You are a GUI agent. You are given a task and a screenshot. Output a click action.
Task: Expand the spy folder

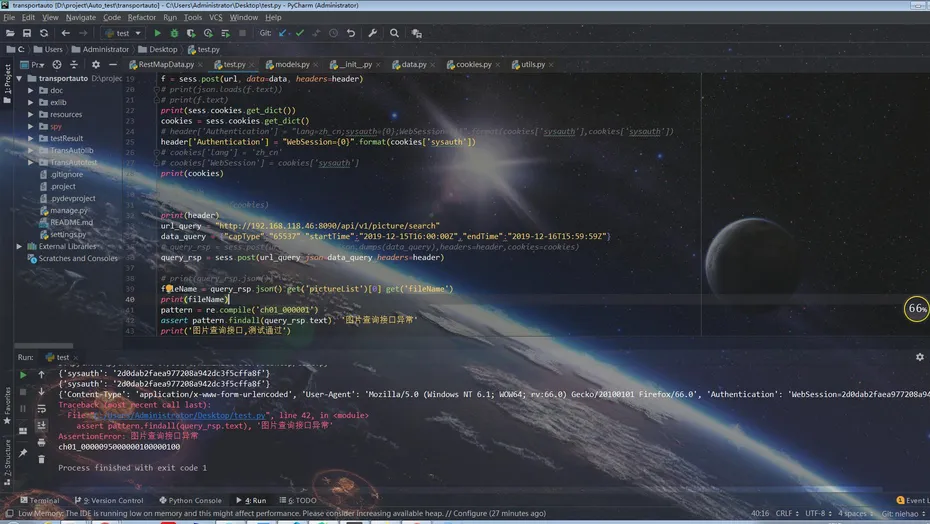(x=31, y=126)
